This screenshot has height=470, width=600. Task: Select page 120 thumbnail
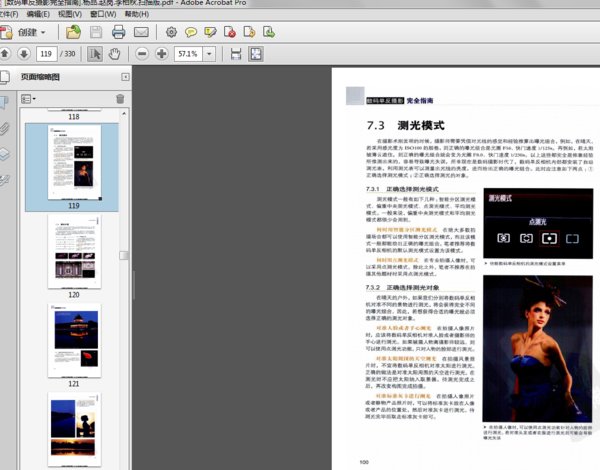click(x=72, y=250)
